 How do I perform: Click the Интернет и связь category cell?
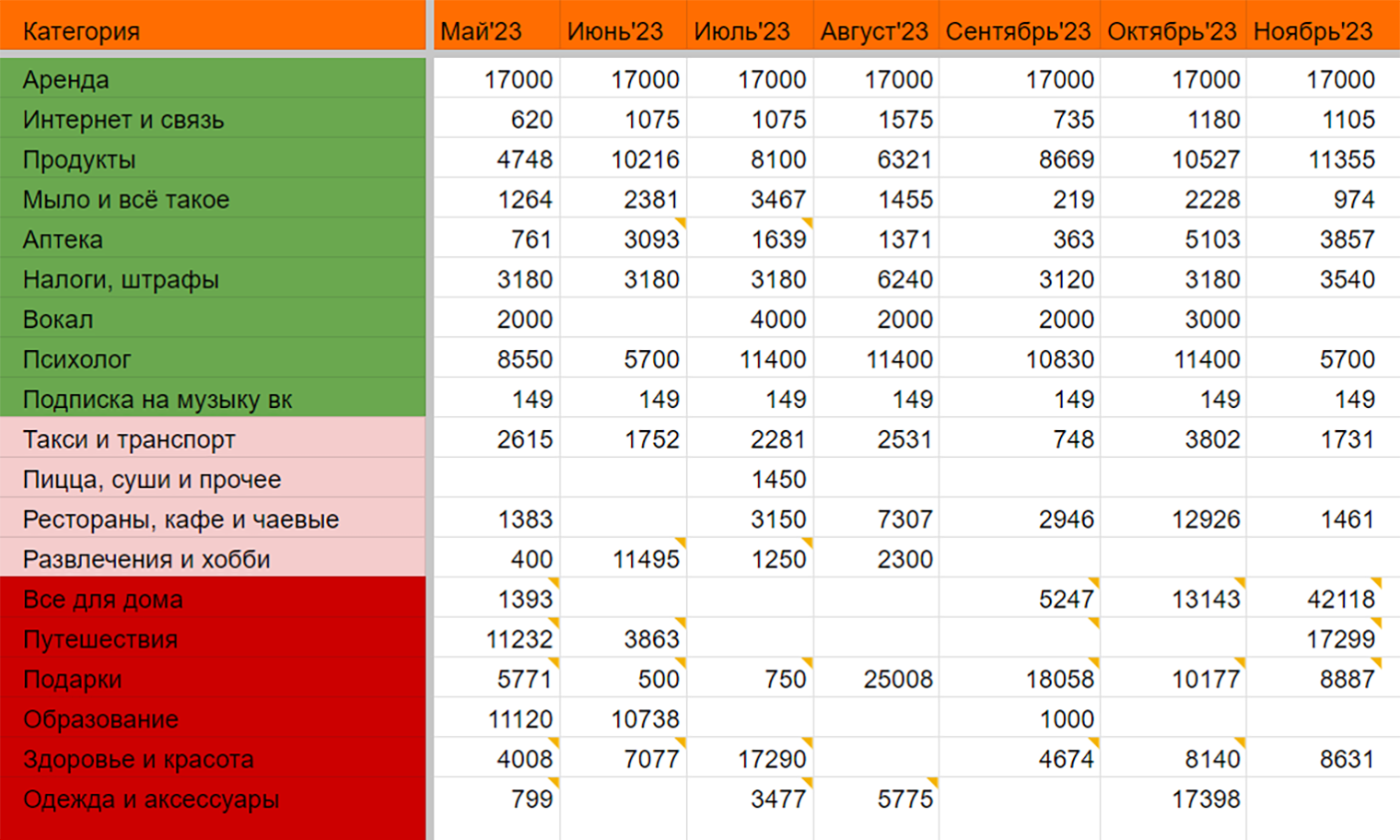[213, 119]
